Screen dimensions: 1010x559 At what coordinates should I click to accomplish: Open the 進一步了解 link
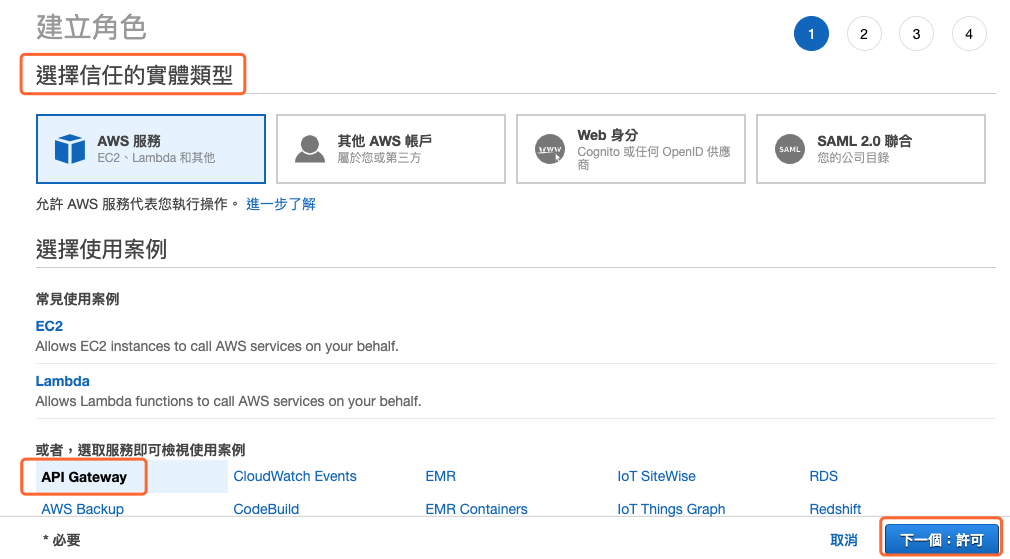pos(281,204)
